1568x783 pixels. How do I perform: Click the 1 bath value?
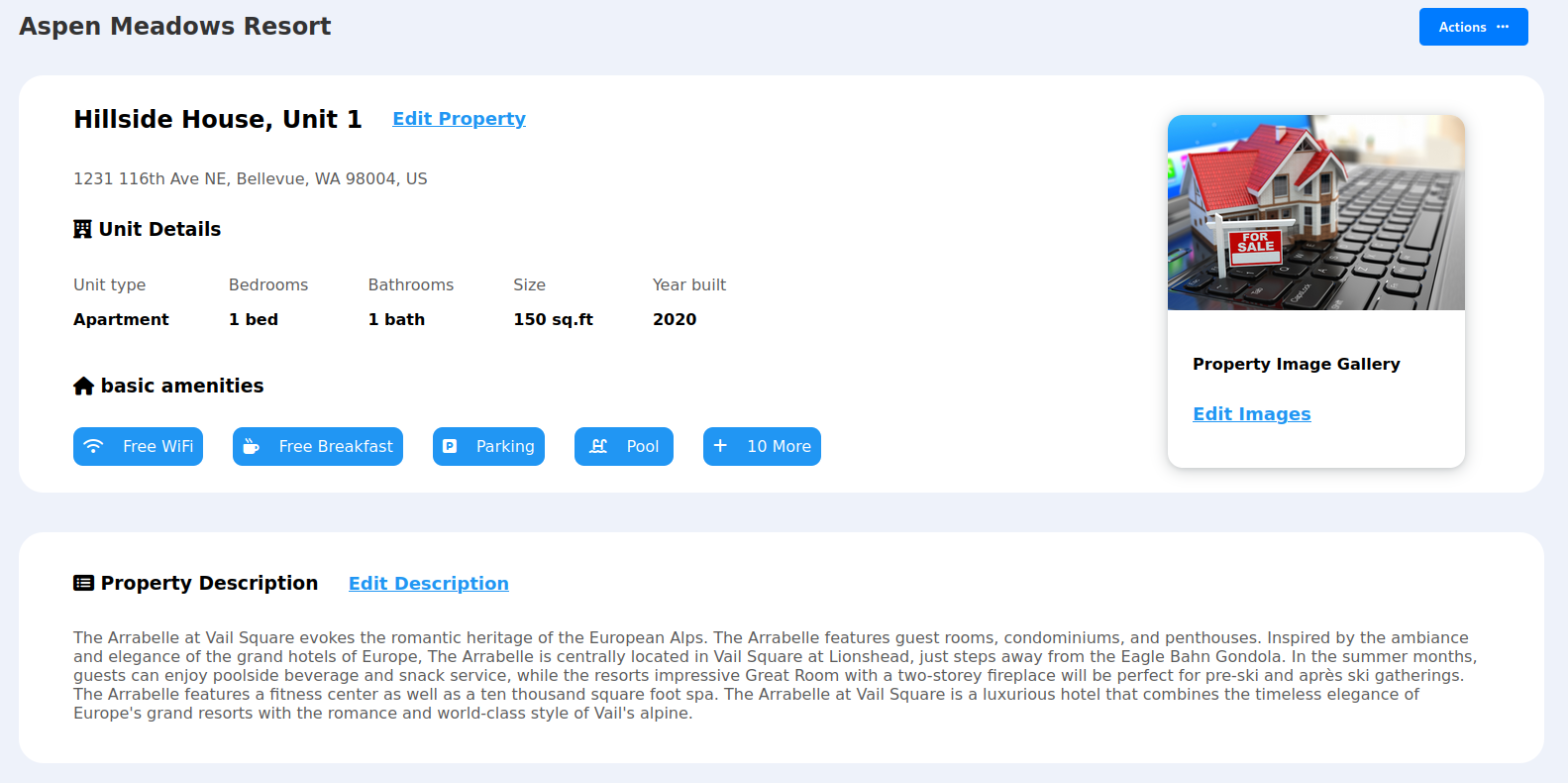[396, 319]
